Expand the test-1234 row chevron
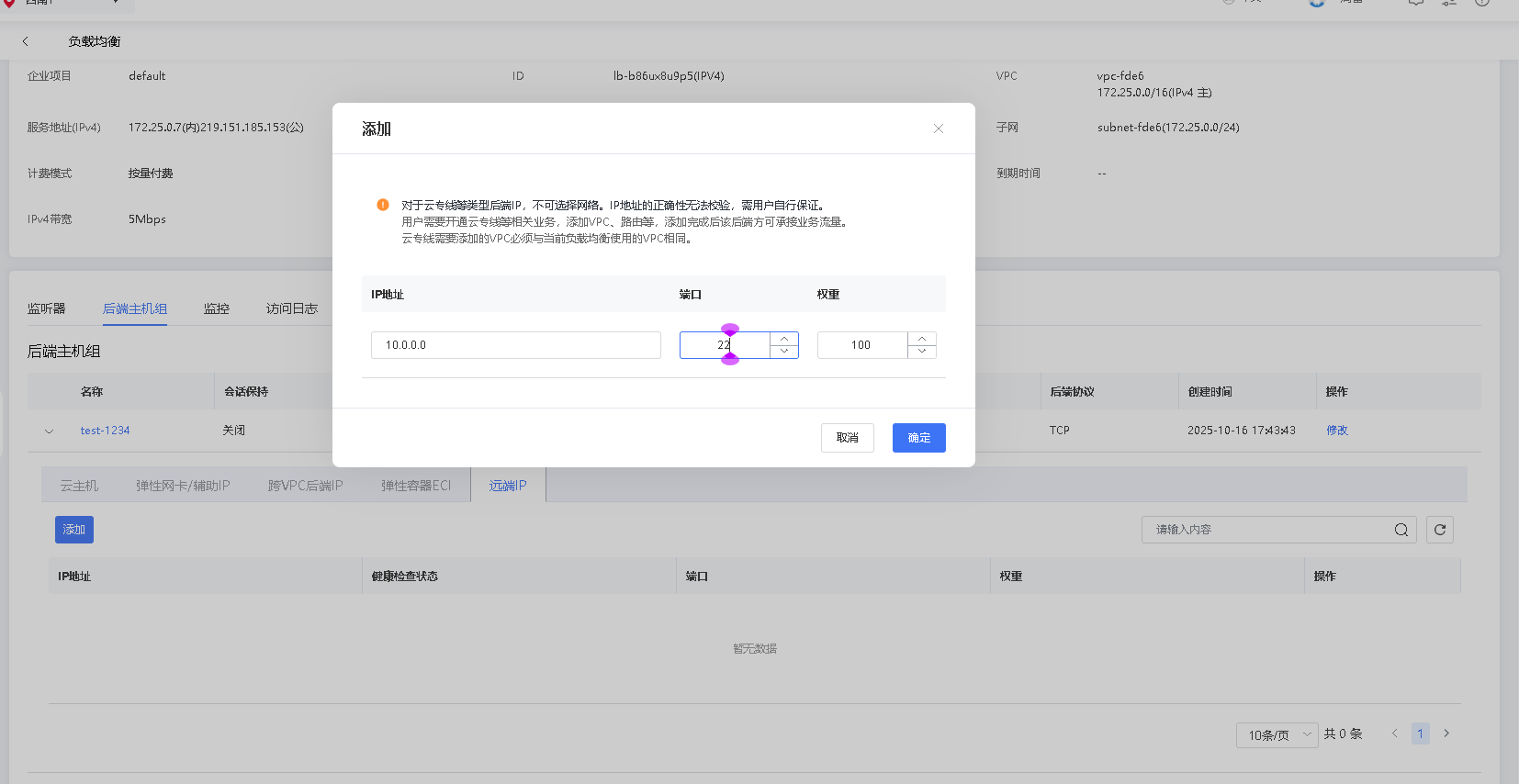 point(50,431)
